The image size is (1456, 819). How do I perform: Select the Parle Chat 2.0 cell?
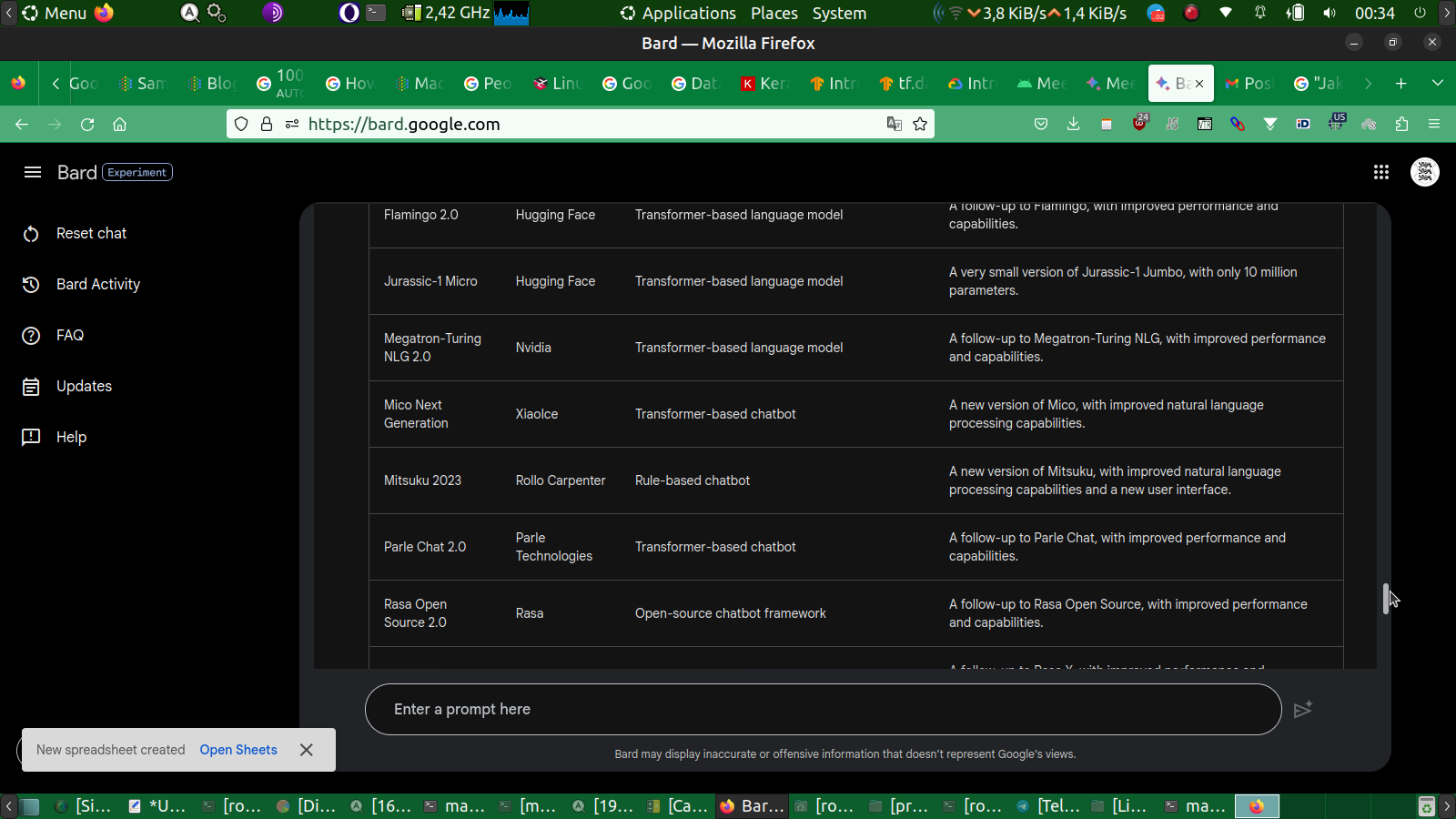point(425,547)
